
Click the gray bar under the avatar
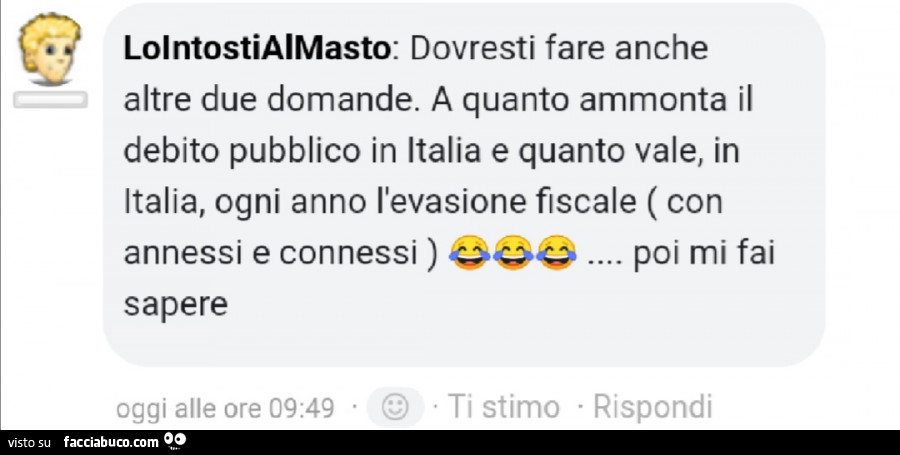click(x=51, y=99)
